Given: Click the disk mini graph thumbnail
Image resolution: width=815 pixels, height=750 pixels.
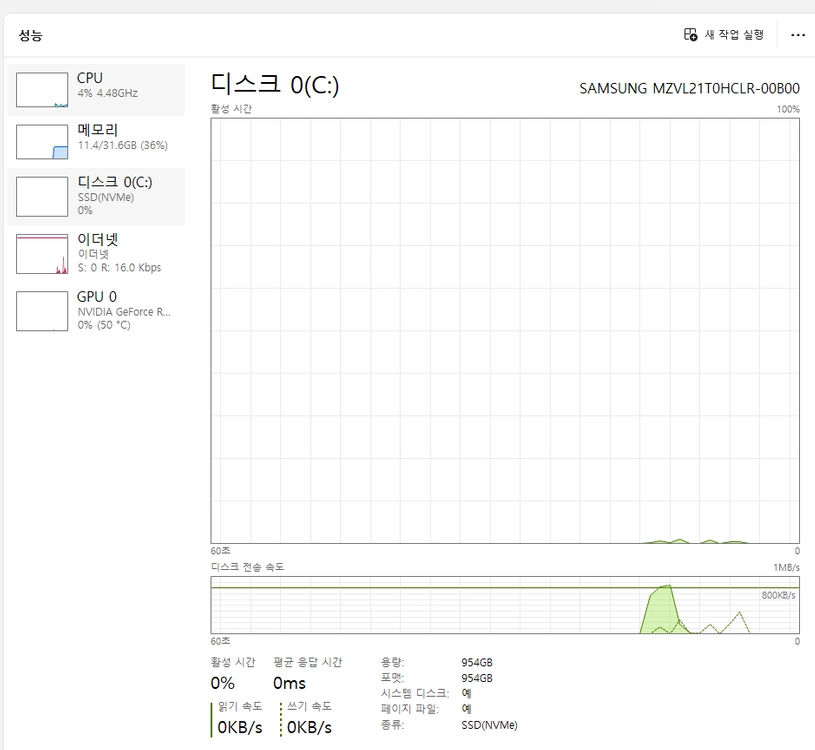Looking at the screenshot, I should pyautogui.click(x=42, y=196).
